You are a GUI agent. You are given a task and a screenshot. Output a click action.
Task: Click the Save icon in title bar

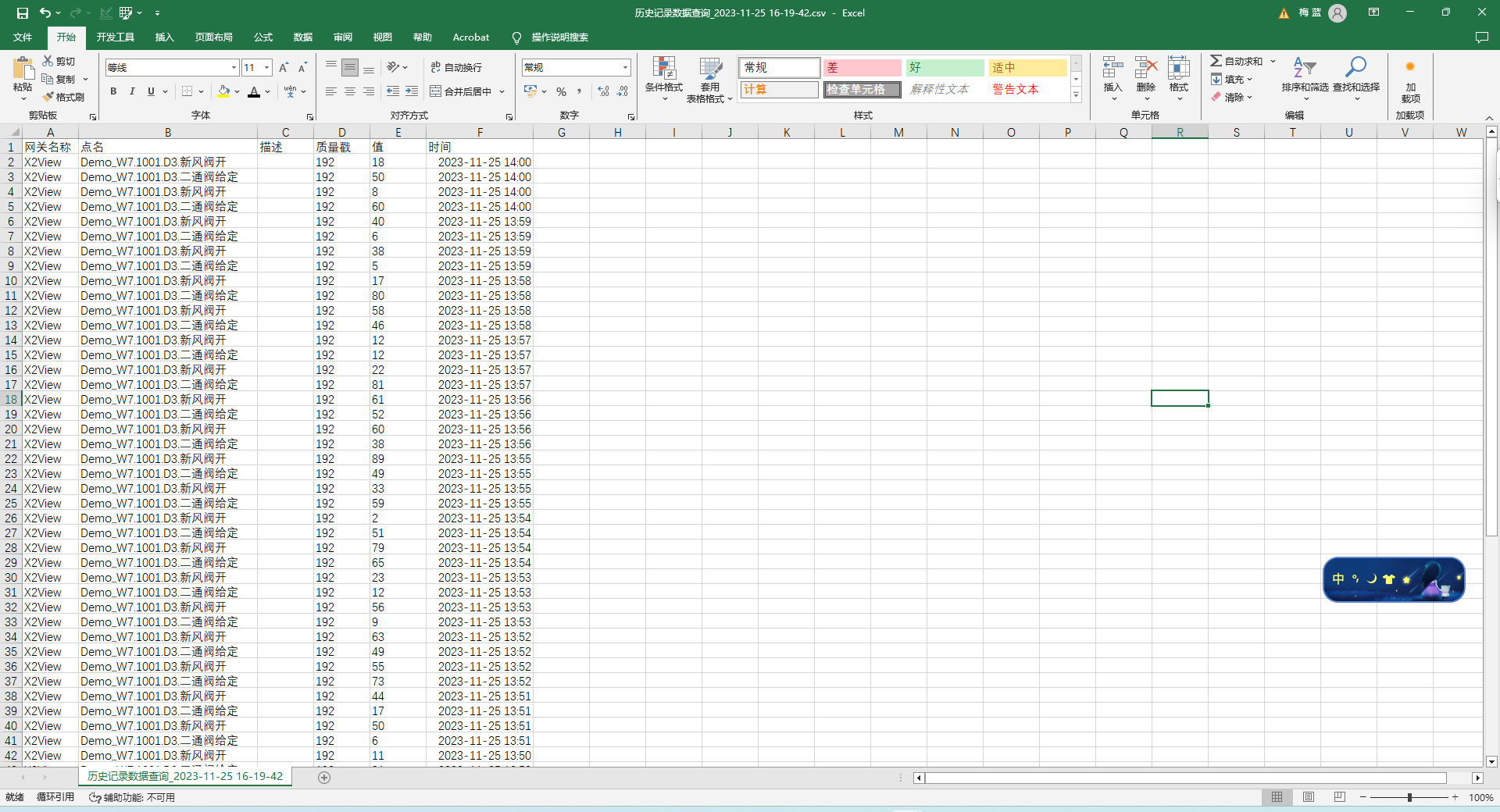pyautogui.click(x=23, y=13)
